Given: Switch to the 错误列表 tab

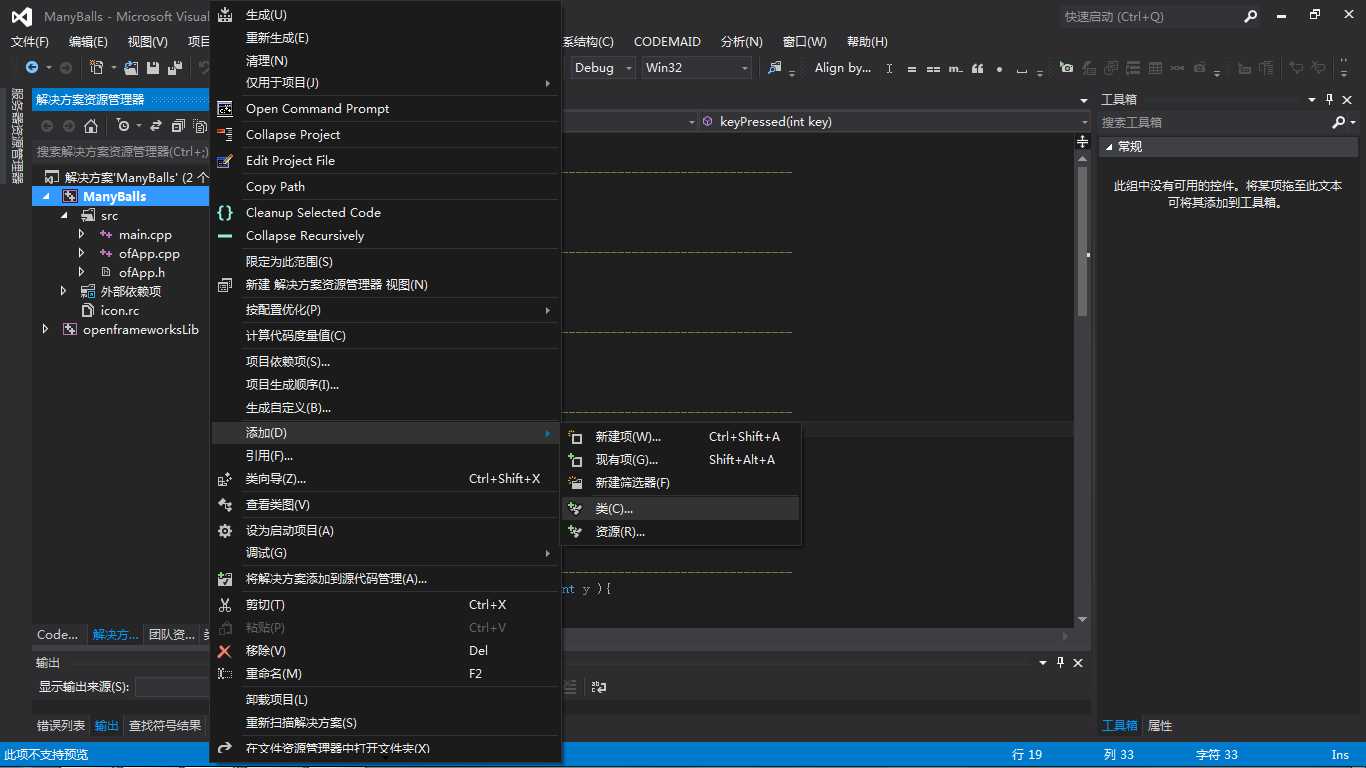Looking at the screenshot, I should point(61,726).
